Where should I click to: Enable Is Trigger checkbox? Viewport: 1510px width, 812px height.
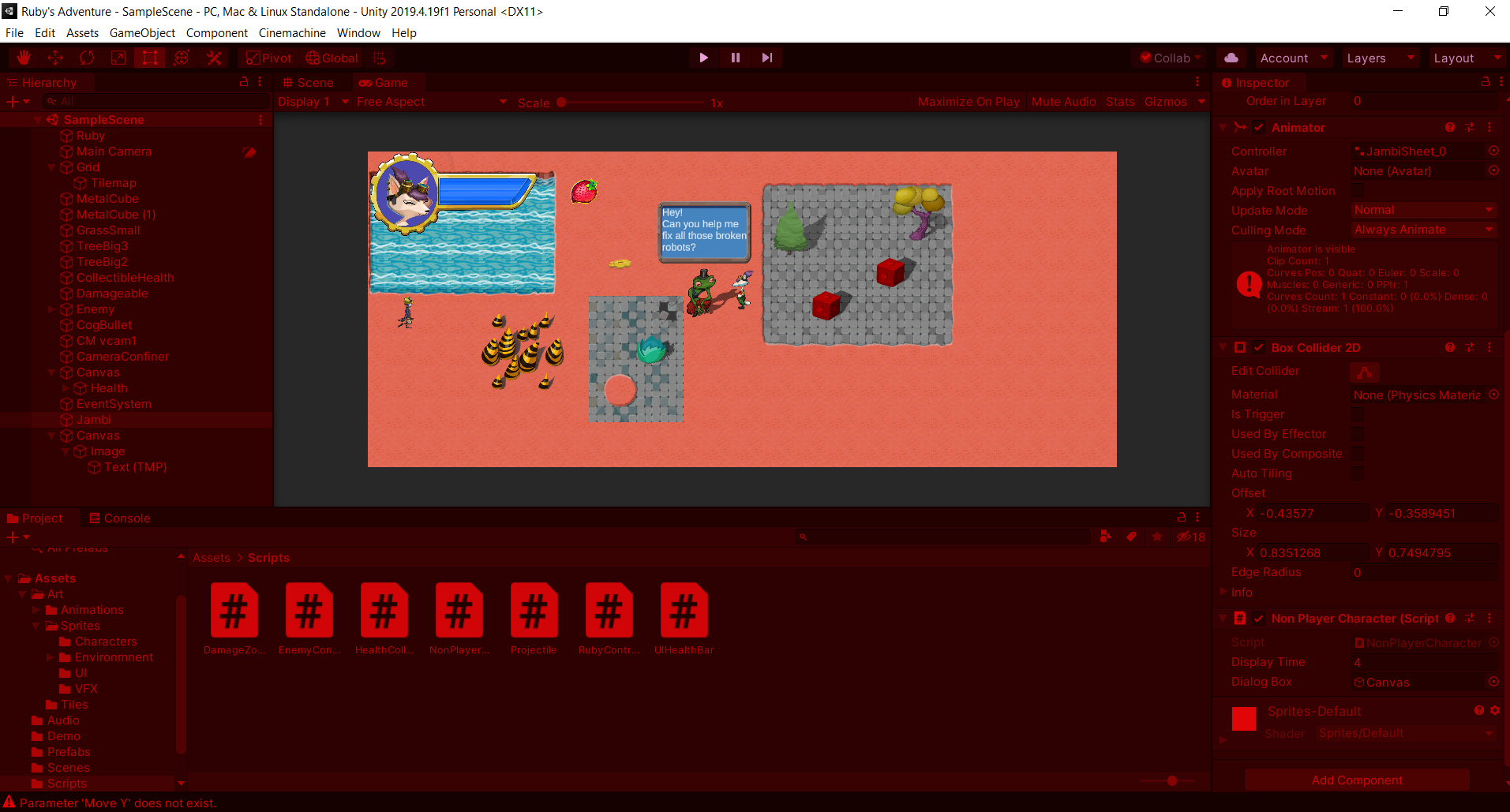(x=1357, y=414)
